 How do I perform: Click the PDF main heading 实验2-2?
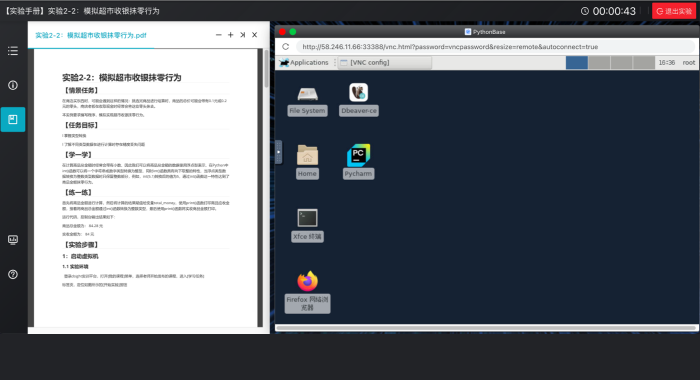coord(121,78)
